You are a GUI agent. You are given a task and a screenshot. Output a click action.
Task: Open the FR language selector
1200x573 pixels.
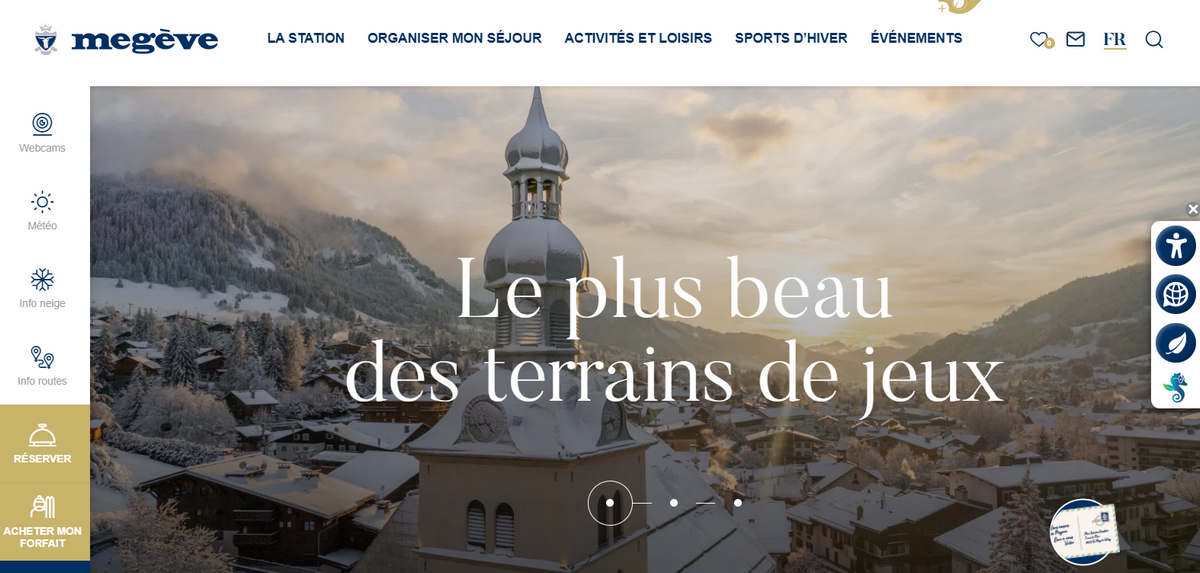pyautogui.click(x=1114, y=40)
